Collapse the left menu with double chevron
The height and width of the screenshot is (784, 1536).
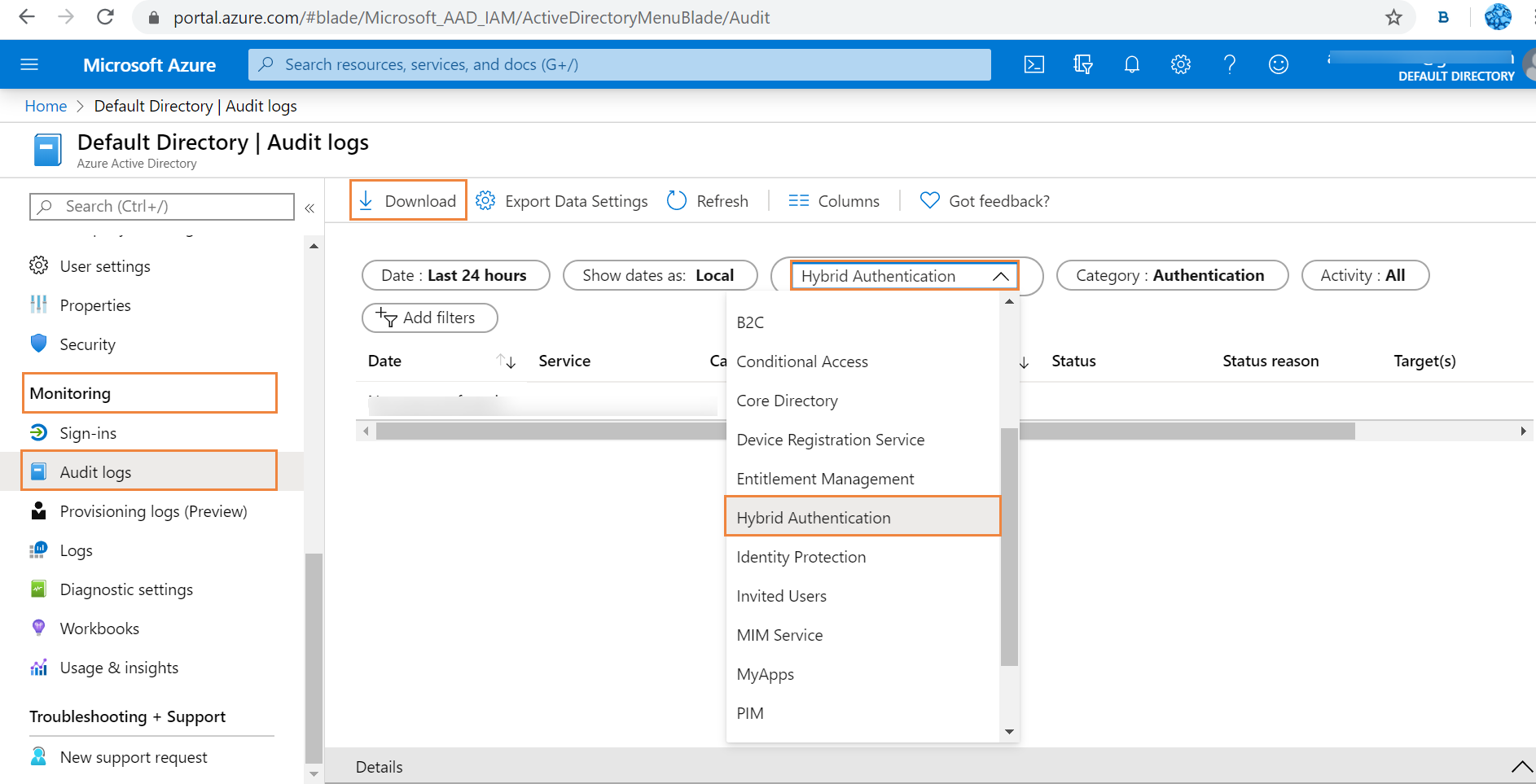point(309,208)
